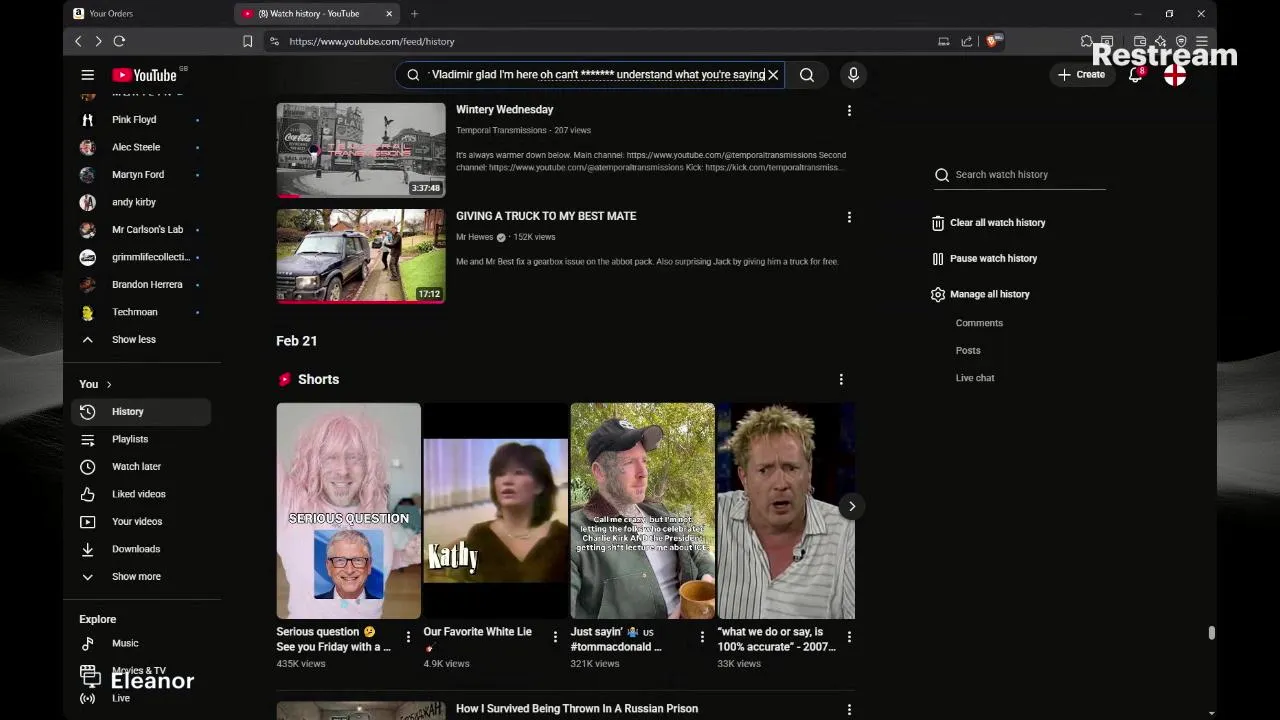This screenshot has height=720, width=1280.
Task: Open the Wintery Wednesday video thumbnail
Action: (x=361, y=150)
